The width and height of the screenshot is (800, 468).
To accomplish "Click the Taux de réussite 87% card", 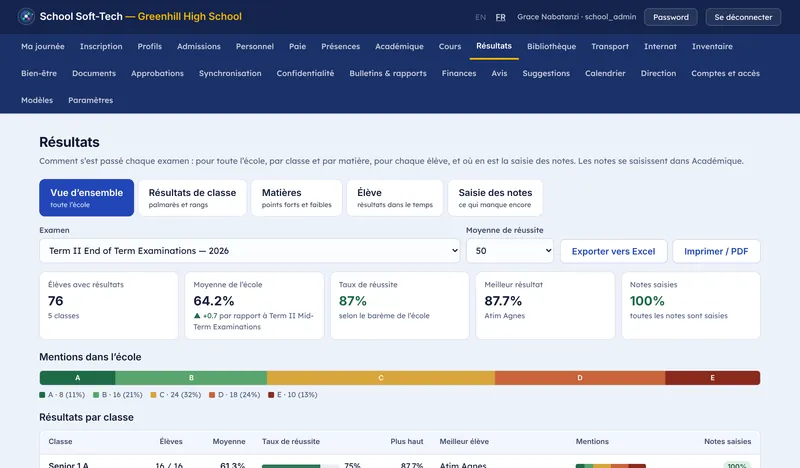I will [399, 305].
